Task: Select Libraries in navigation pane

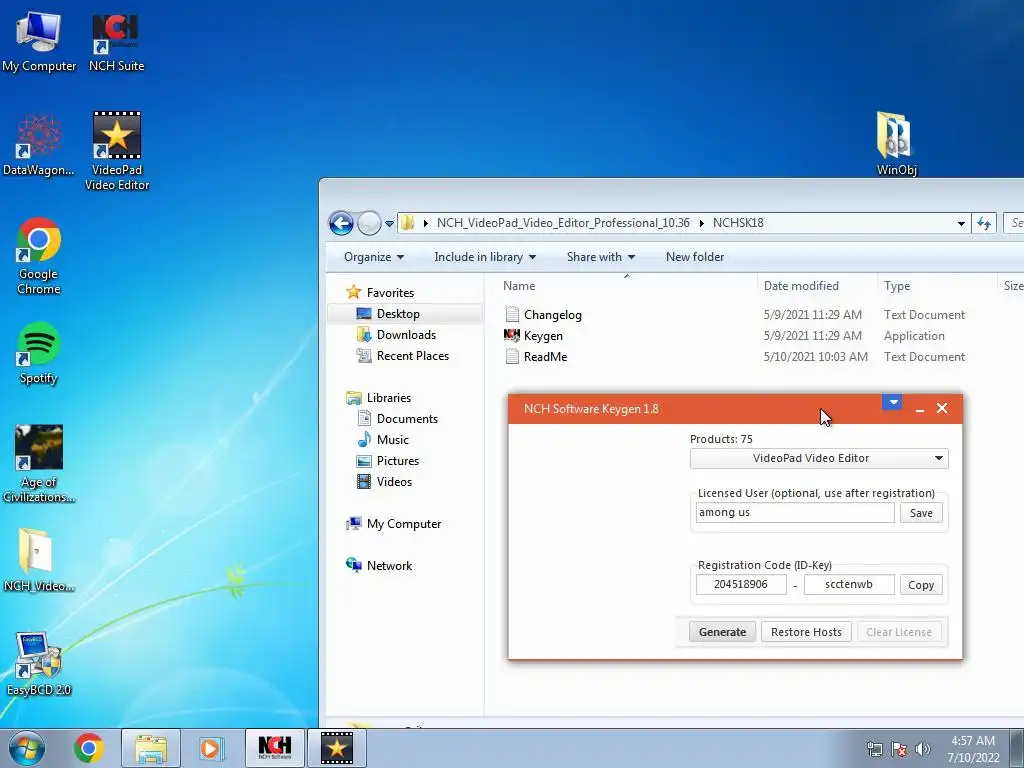Action: (x=389, y=398)
